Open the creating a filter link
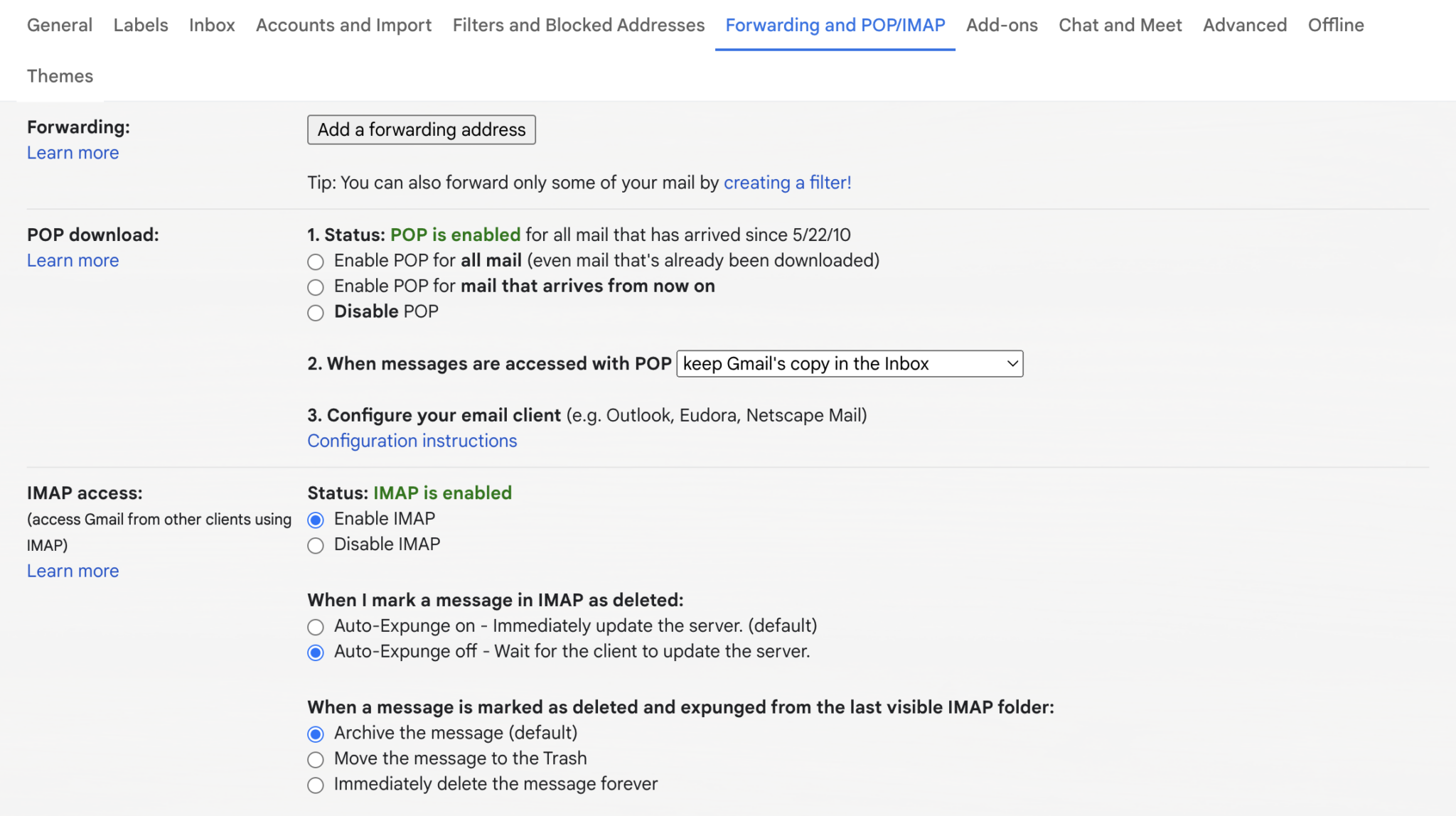Image resolution: width=1456 pixels, height=816 pixels. [787, 183]
